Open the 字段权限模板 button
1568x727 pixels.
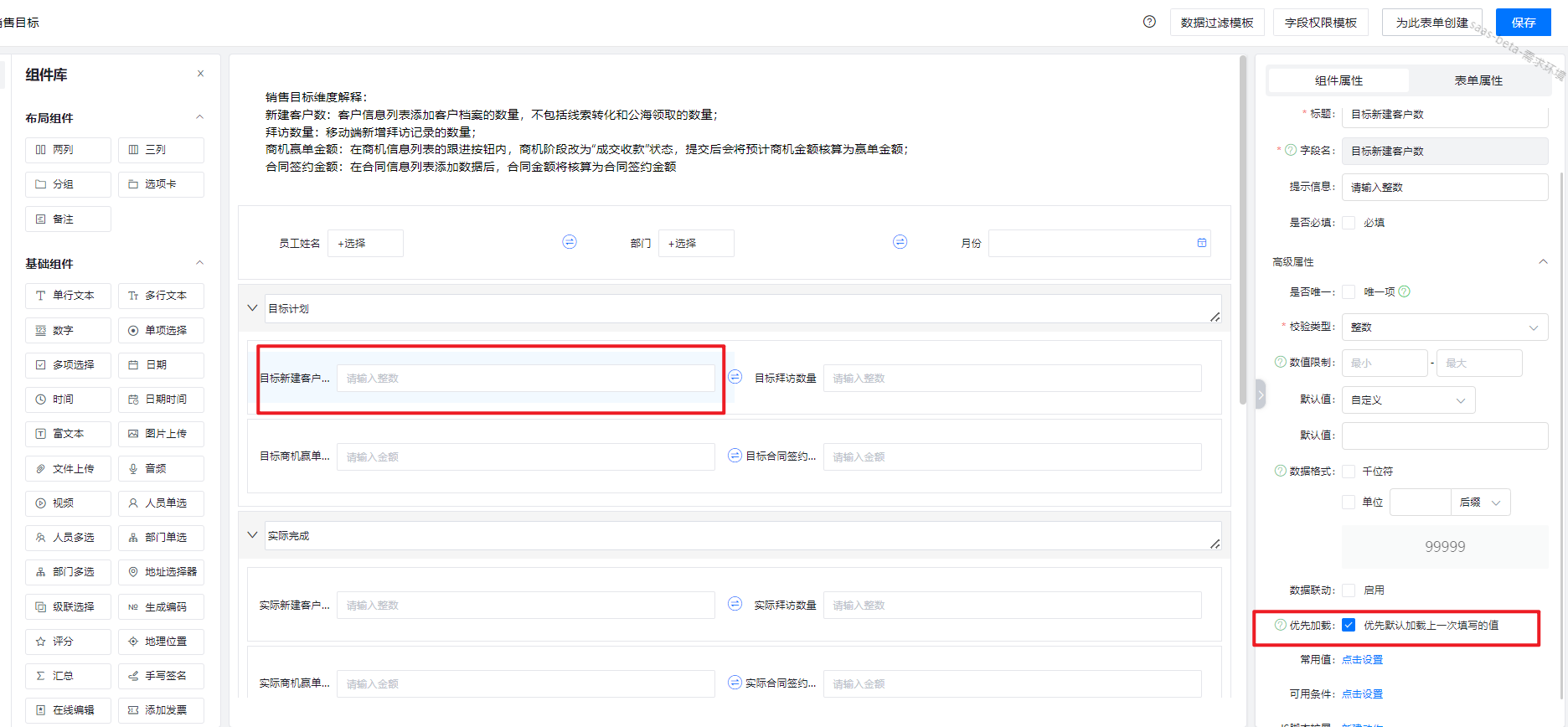tap(1321, 23)
